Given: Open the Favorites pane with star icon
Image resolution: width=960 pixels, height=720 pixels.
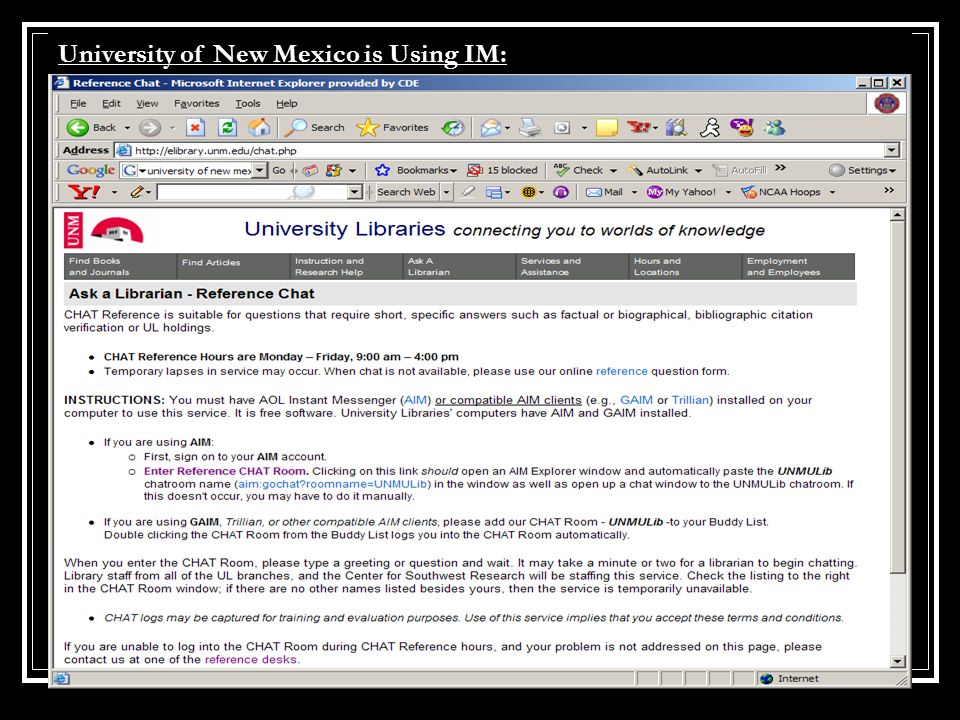Looking at the screenshot, I should (392, 127).
